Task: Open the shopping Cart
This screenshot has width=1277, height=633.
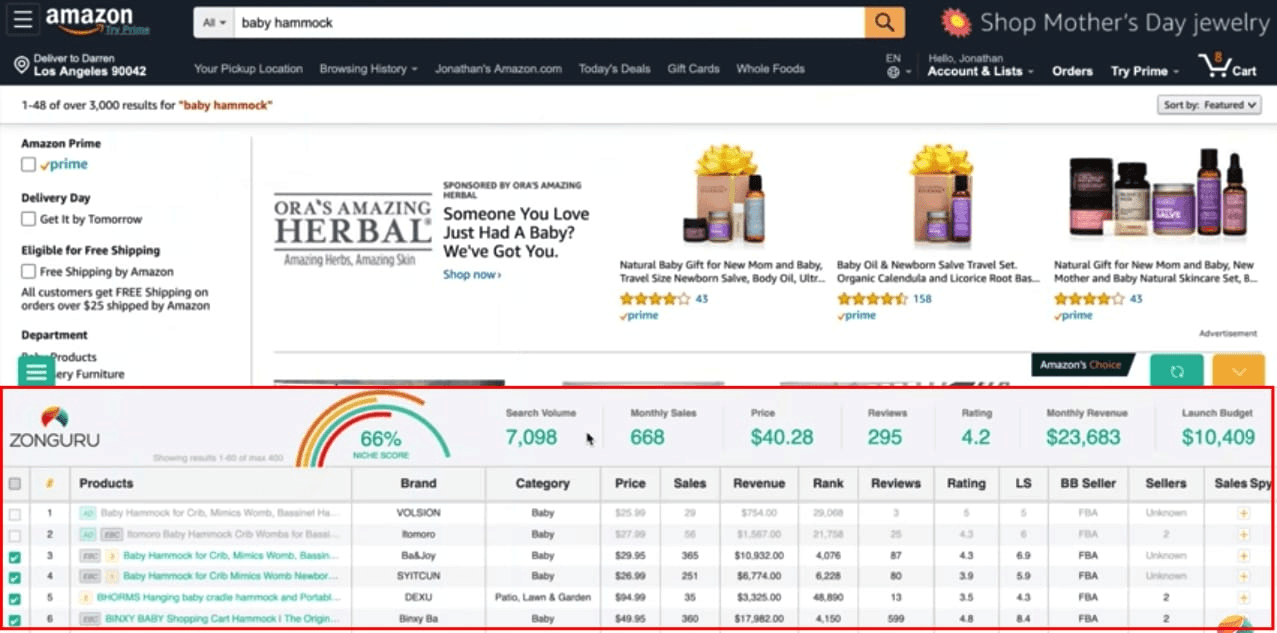Action: [x=1227, y=67]
